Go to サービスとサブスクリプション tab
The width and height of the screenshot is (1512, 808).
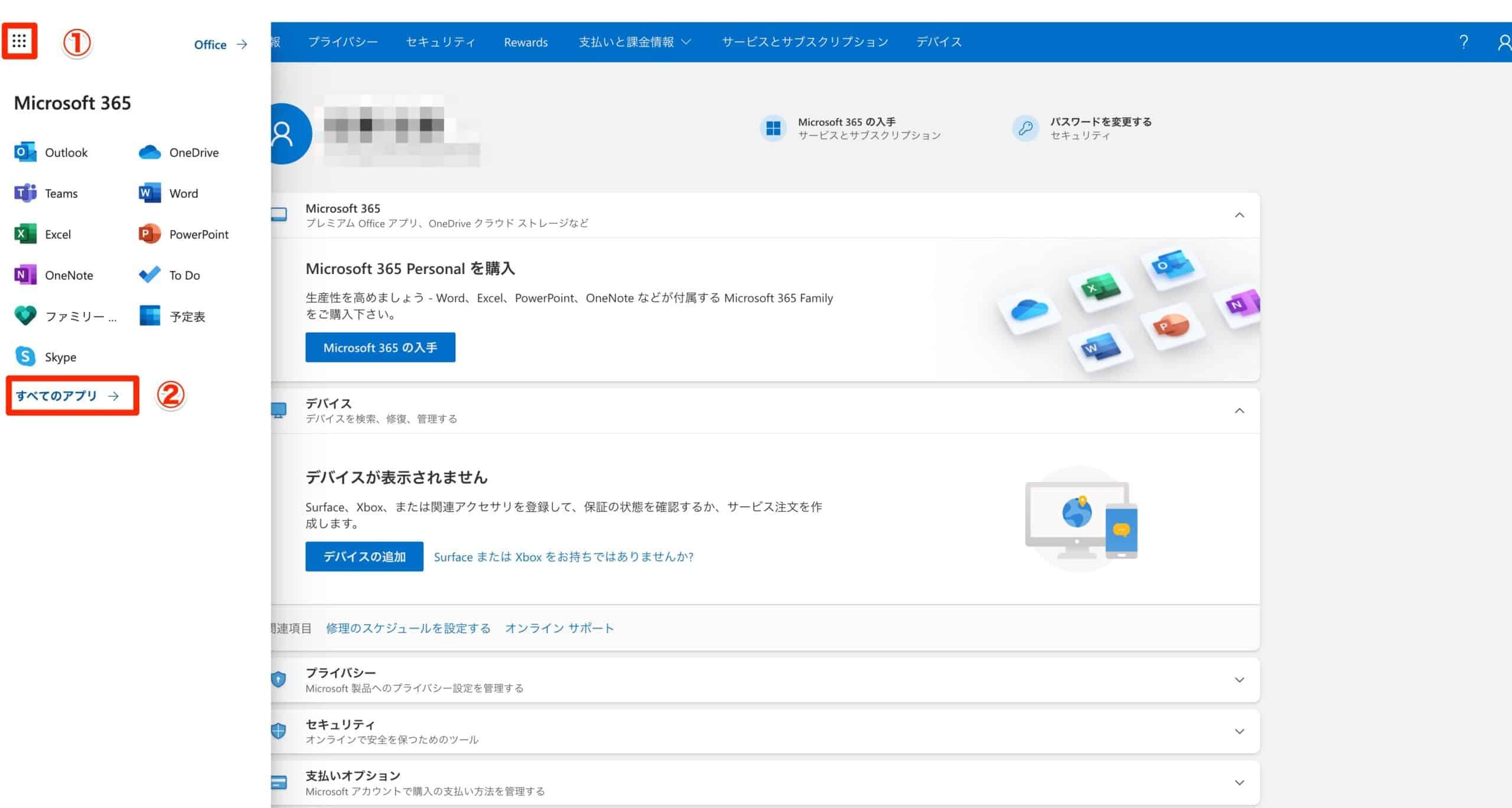point(804,41)
